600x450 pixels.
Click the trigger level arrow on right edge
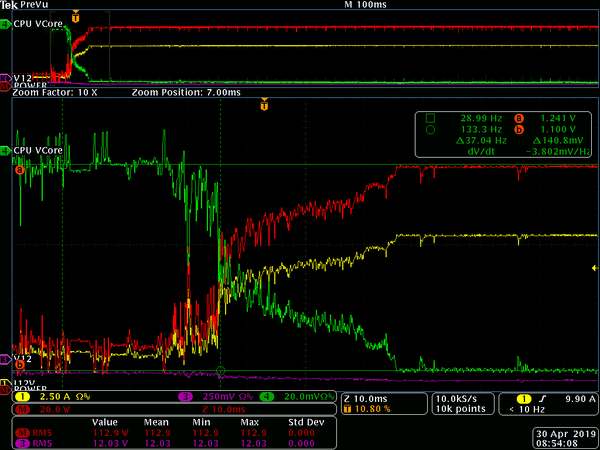(x=595, y=268)
